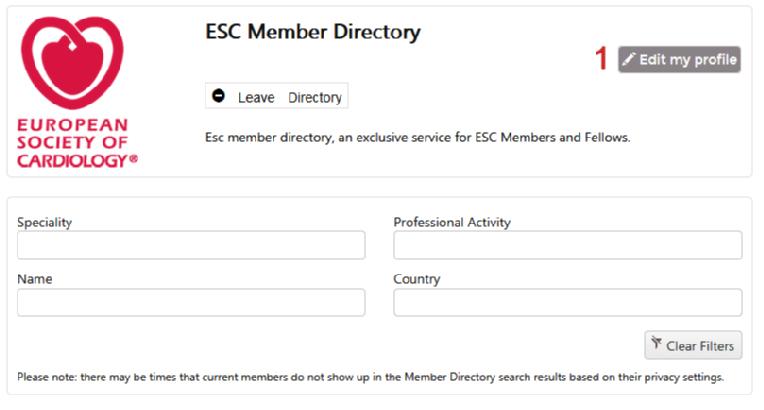Clear Filters for the member search
764x410 pixels.
tap(693, 345)
